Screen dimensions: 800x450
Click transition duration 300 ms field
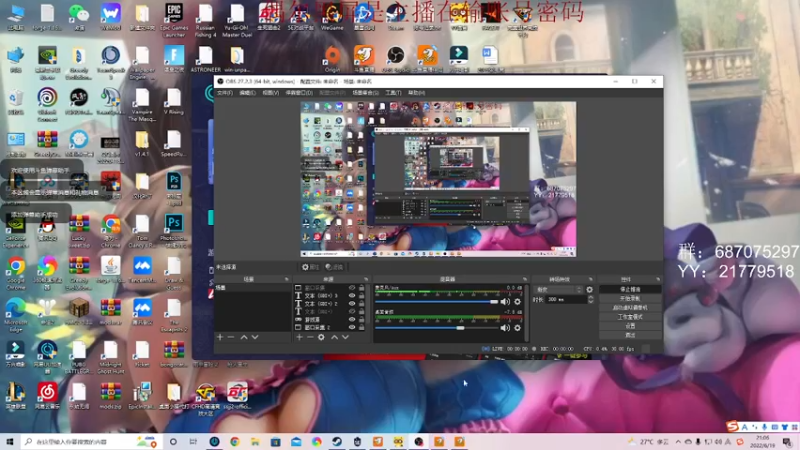(x=566, y=299)
